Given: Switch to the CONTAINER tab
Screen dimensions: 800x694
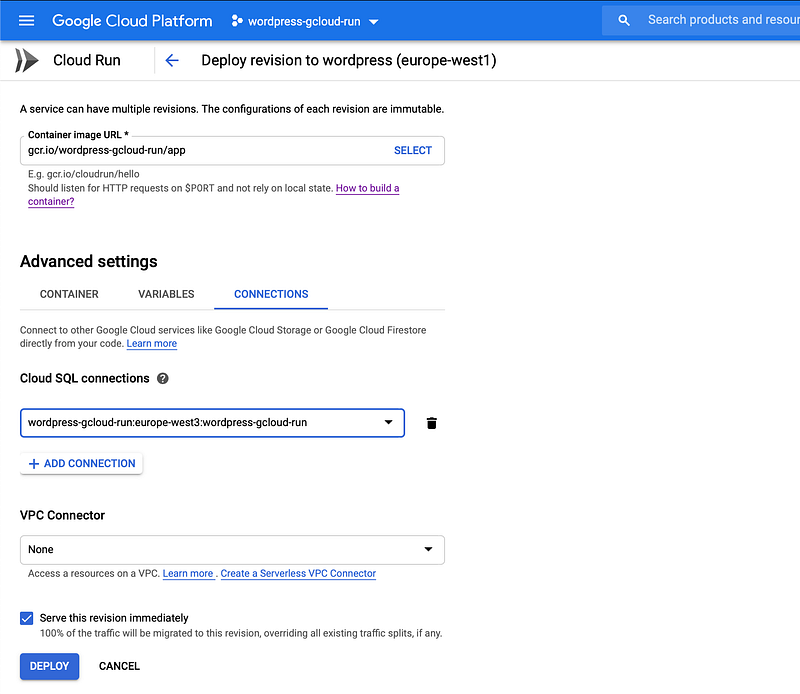Looking at the screenshot, I should pos(69,294).
